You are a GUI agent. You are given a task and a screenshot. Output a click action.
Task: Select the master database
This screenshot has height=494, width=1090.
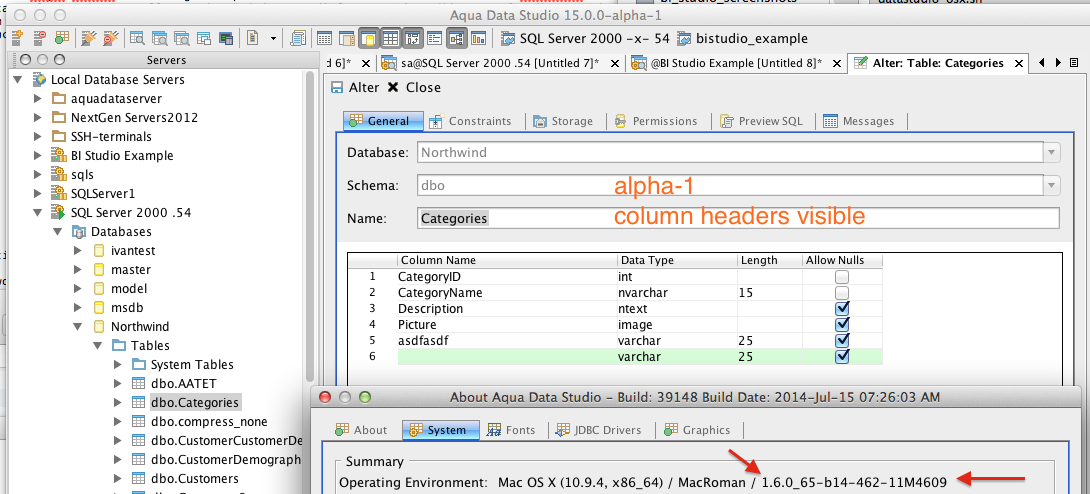tap(131, 270)
